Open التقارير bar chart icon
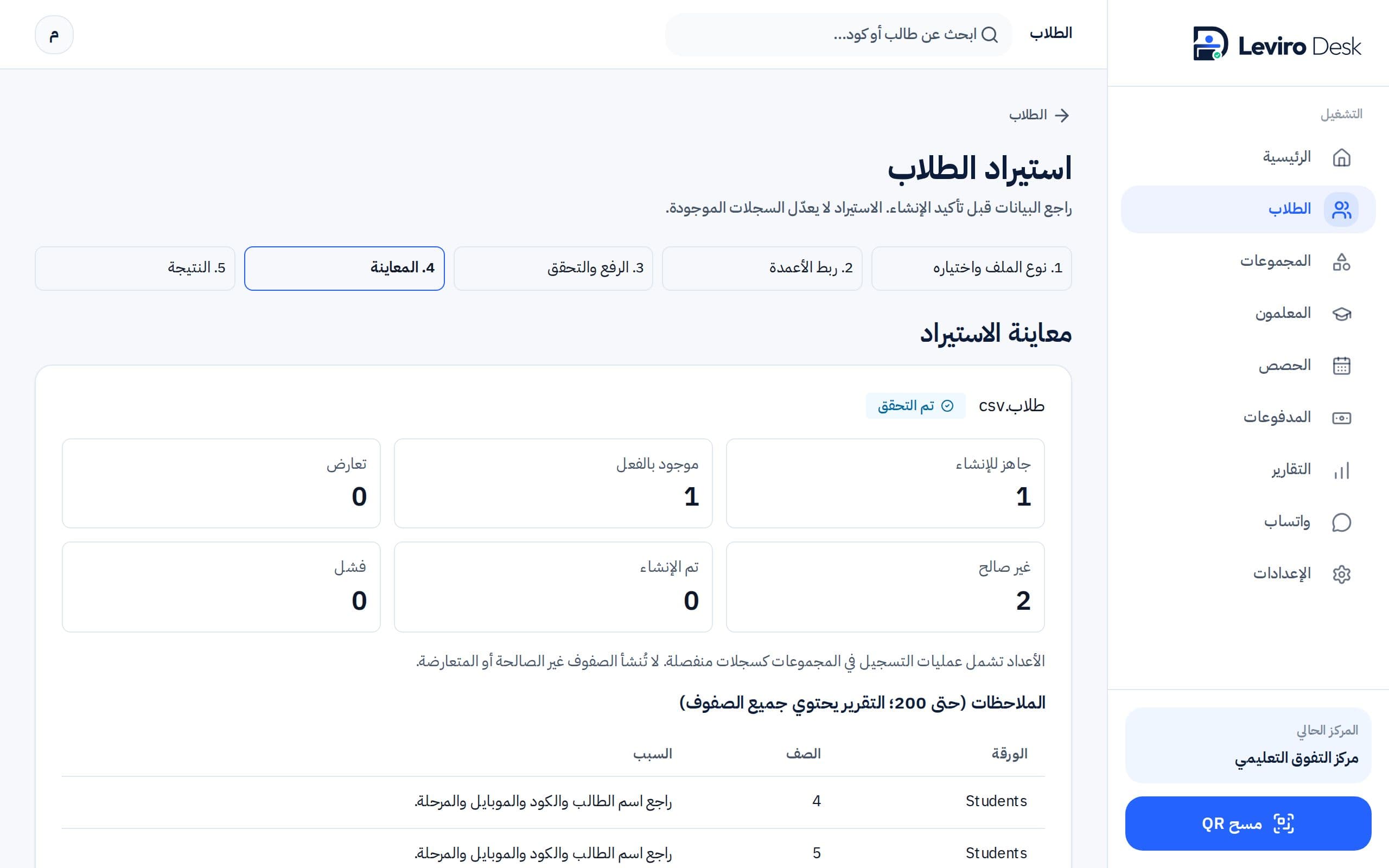The image size is (1389, 868). pos(1341,470)
